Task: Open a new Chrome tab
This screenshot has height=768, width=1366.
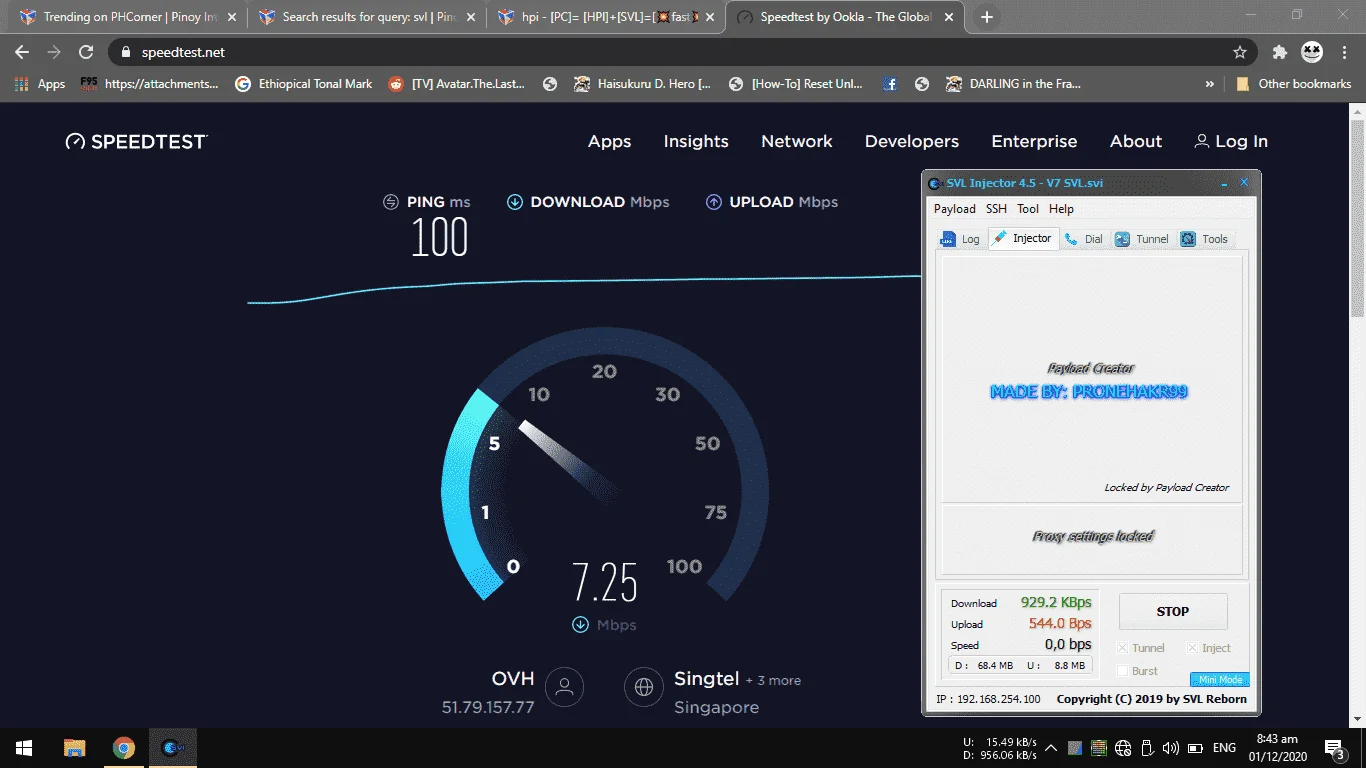Action: coord(987,17)
